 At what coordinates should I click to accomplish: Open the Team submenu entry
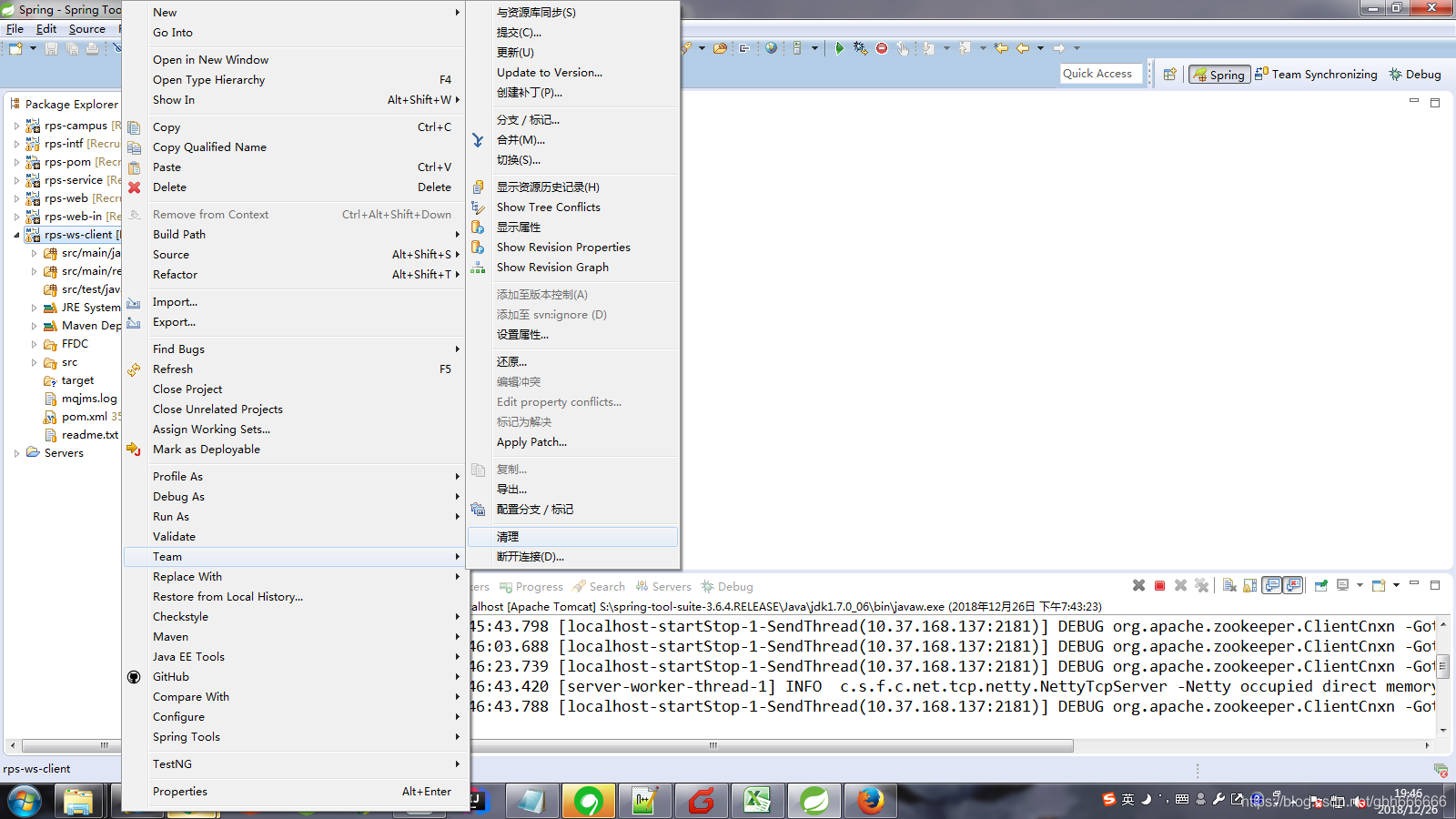pos(296,557)
